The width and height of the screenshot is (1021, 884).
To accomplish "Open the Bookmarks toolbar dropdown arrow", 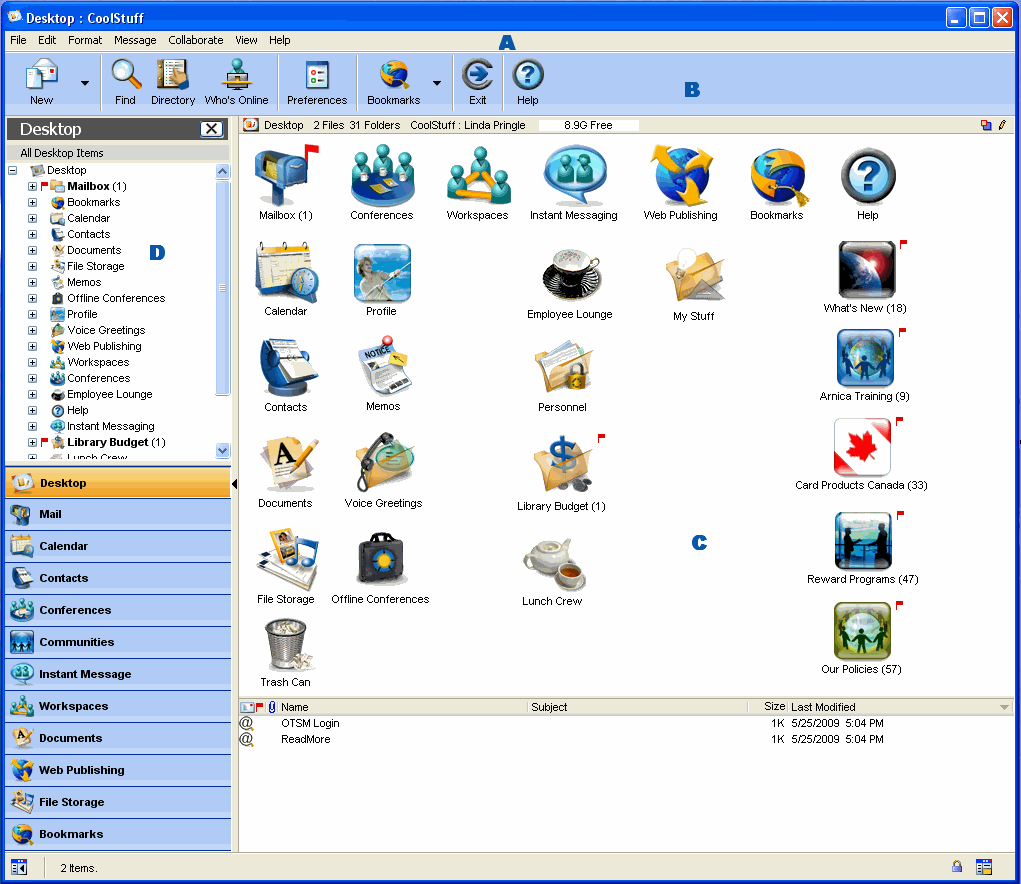I will pyautogui.click(x=436, y=83).
